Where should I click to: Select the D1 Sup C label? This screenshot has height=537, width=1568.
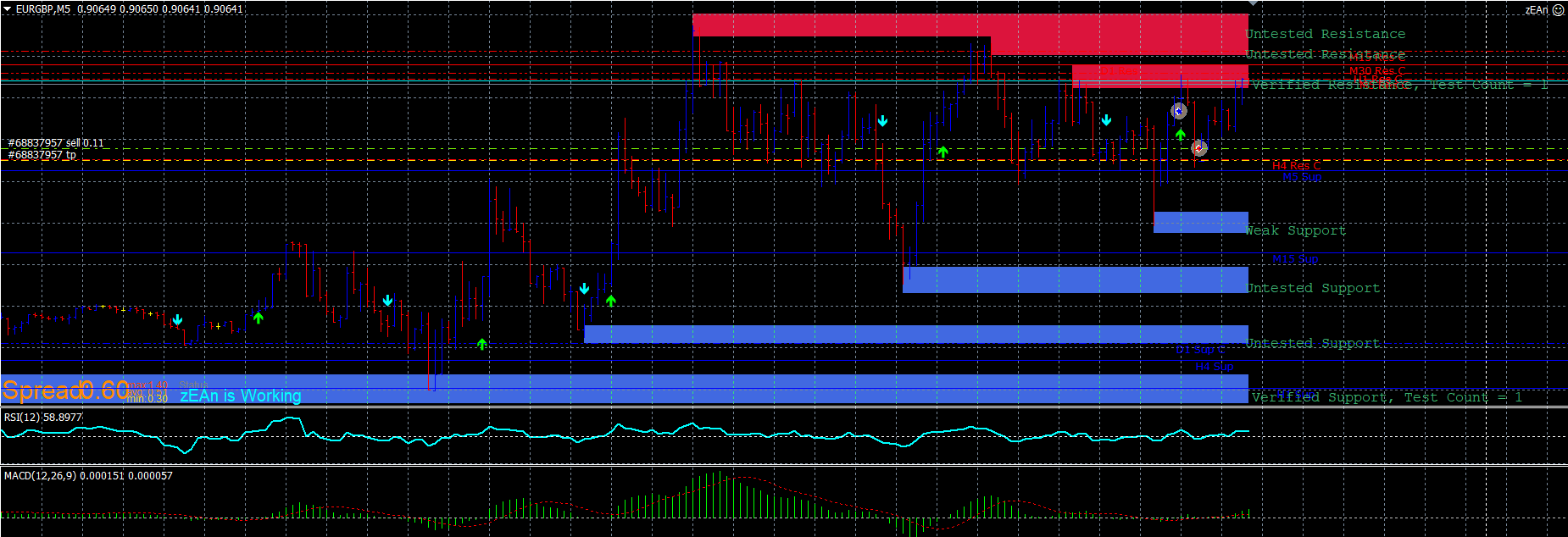point(1200,350)
